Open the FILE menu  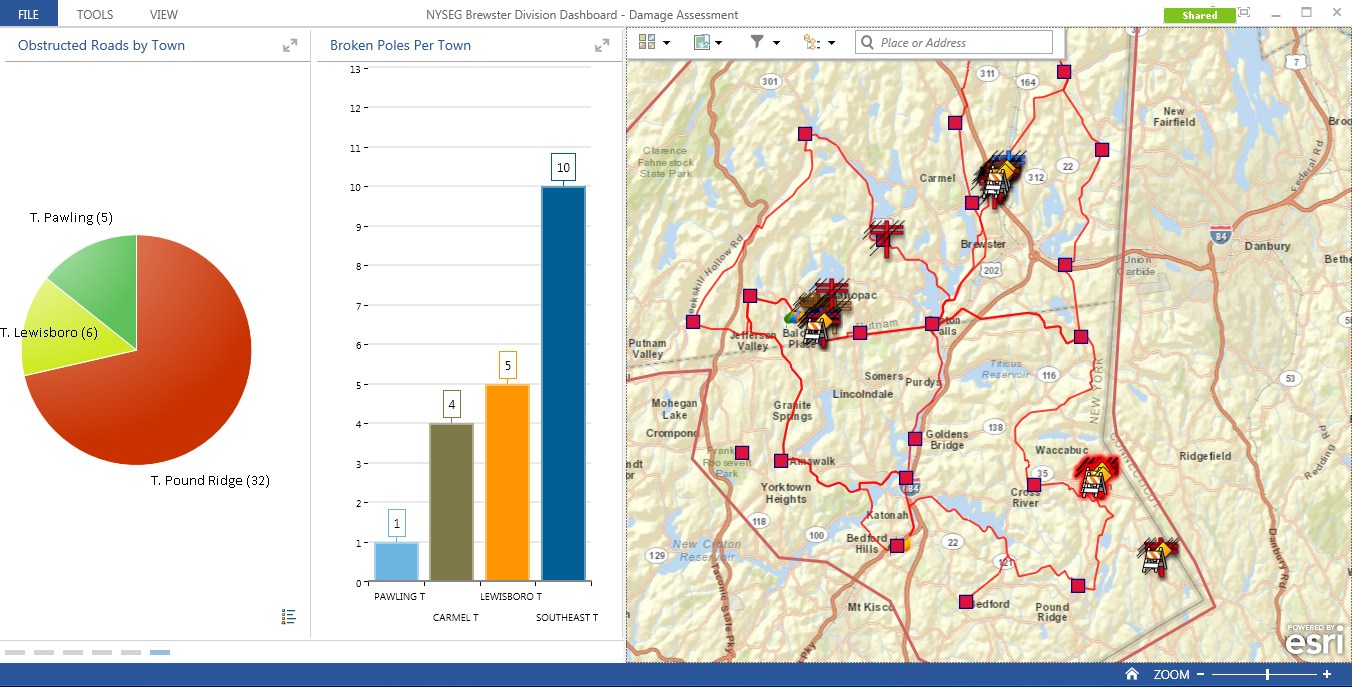(x=28, y=14)
